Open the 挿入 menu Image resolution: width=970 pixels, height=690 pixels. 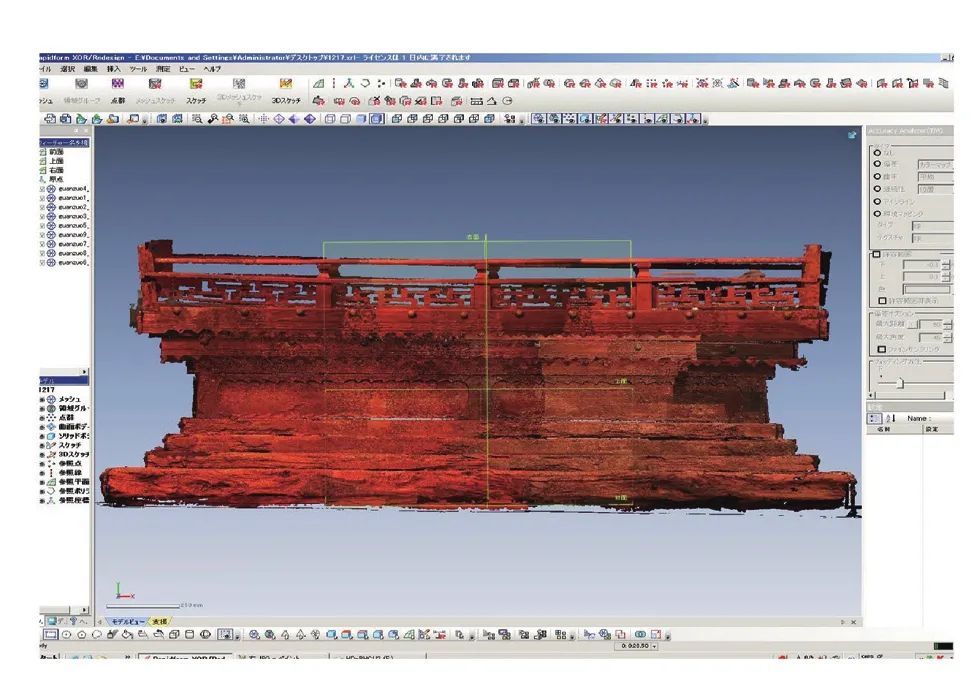[113, 69]
